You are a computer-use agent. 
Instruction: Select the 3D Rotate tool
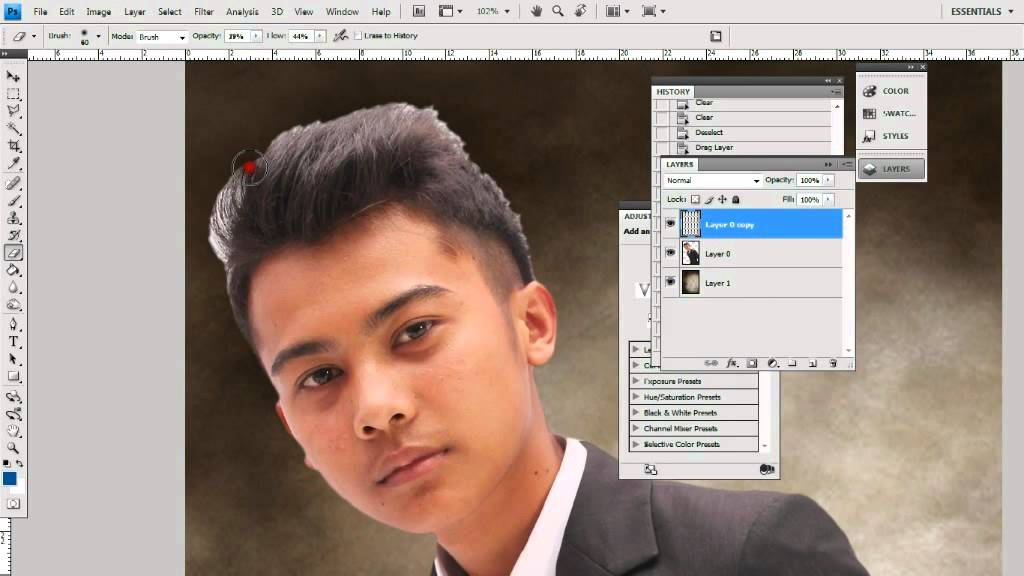tap(13, 396)
